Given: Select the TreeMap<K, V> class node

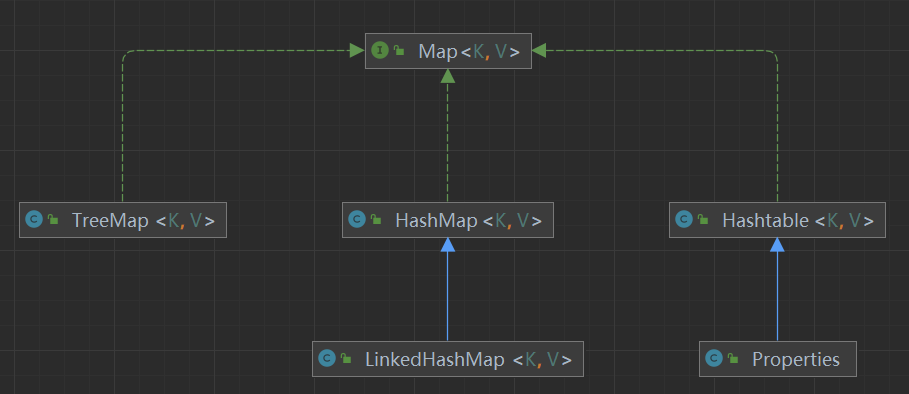Looking at the screenshot, I should click(x=123, y=220).
